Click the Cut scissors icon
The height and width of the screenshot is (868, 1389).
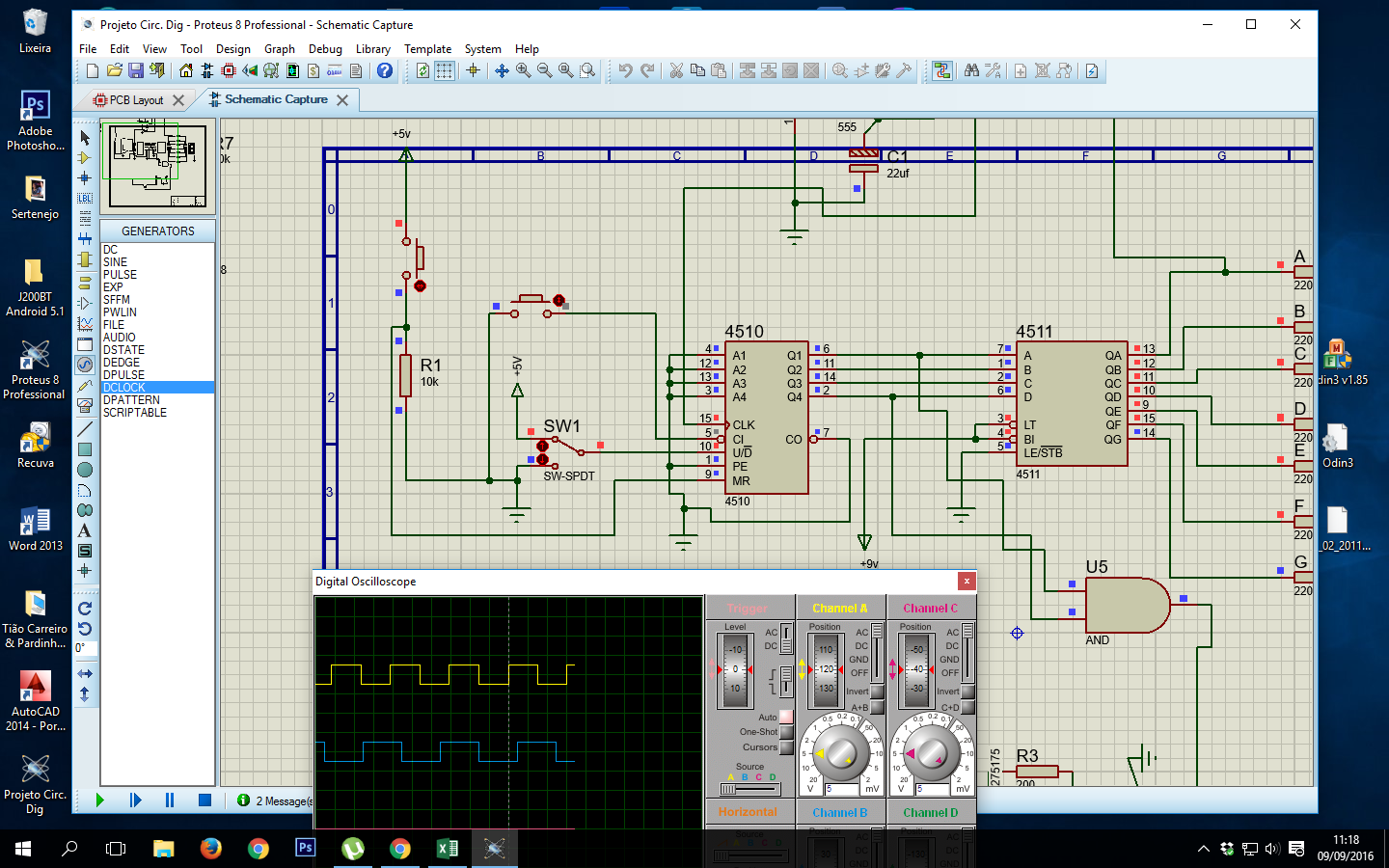[x=676, y=70]
